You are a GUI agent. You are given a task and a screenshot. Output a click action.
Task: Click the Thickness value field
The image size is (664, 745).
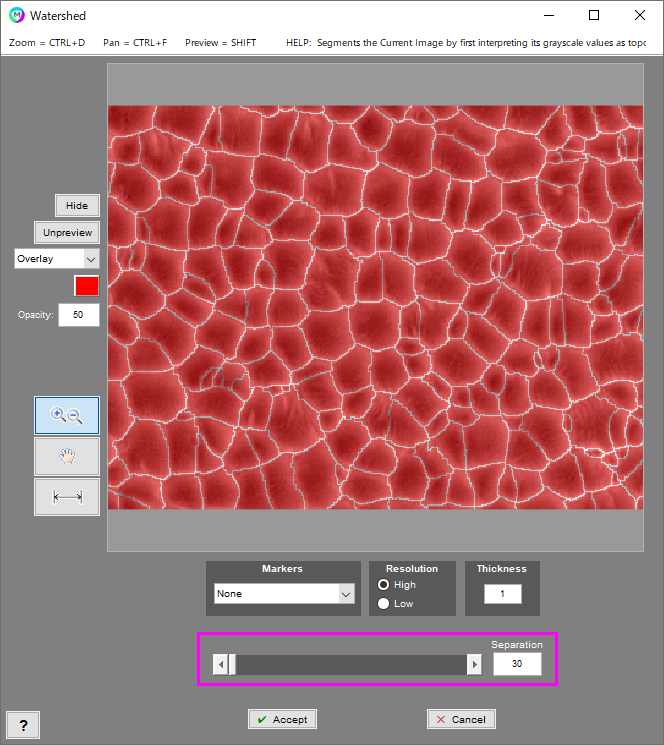click(x=502, y=594)
